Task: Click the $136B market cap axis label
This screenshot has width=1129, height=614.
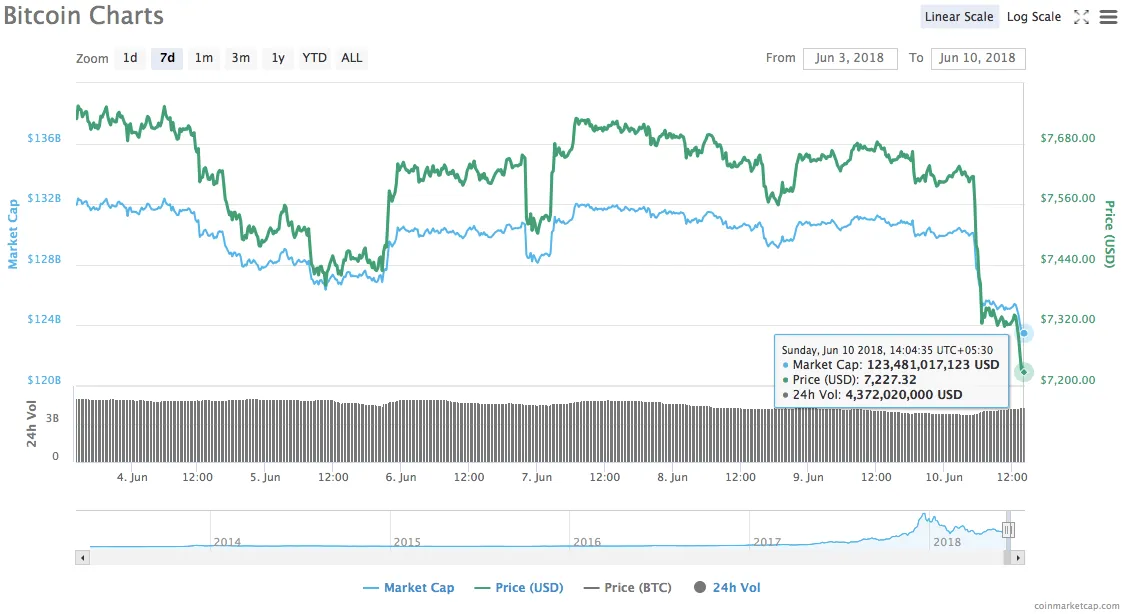Action: coord(44,138)
